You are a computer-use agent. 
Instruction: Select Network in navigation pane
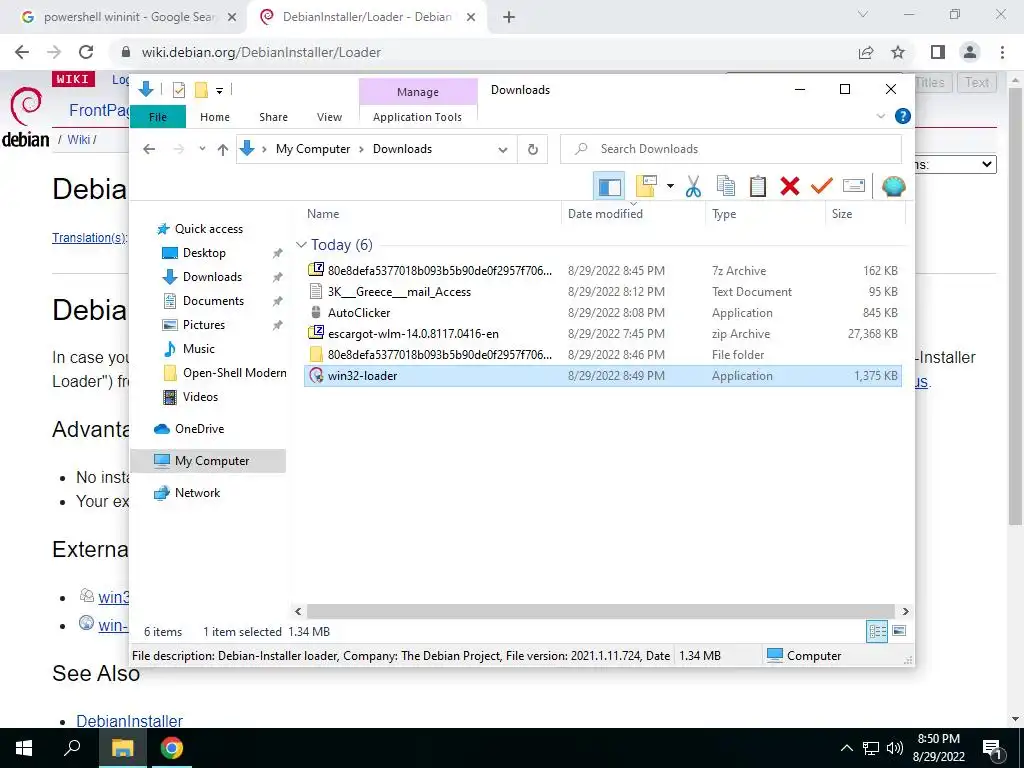point(197,493)
